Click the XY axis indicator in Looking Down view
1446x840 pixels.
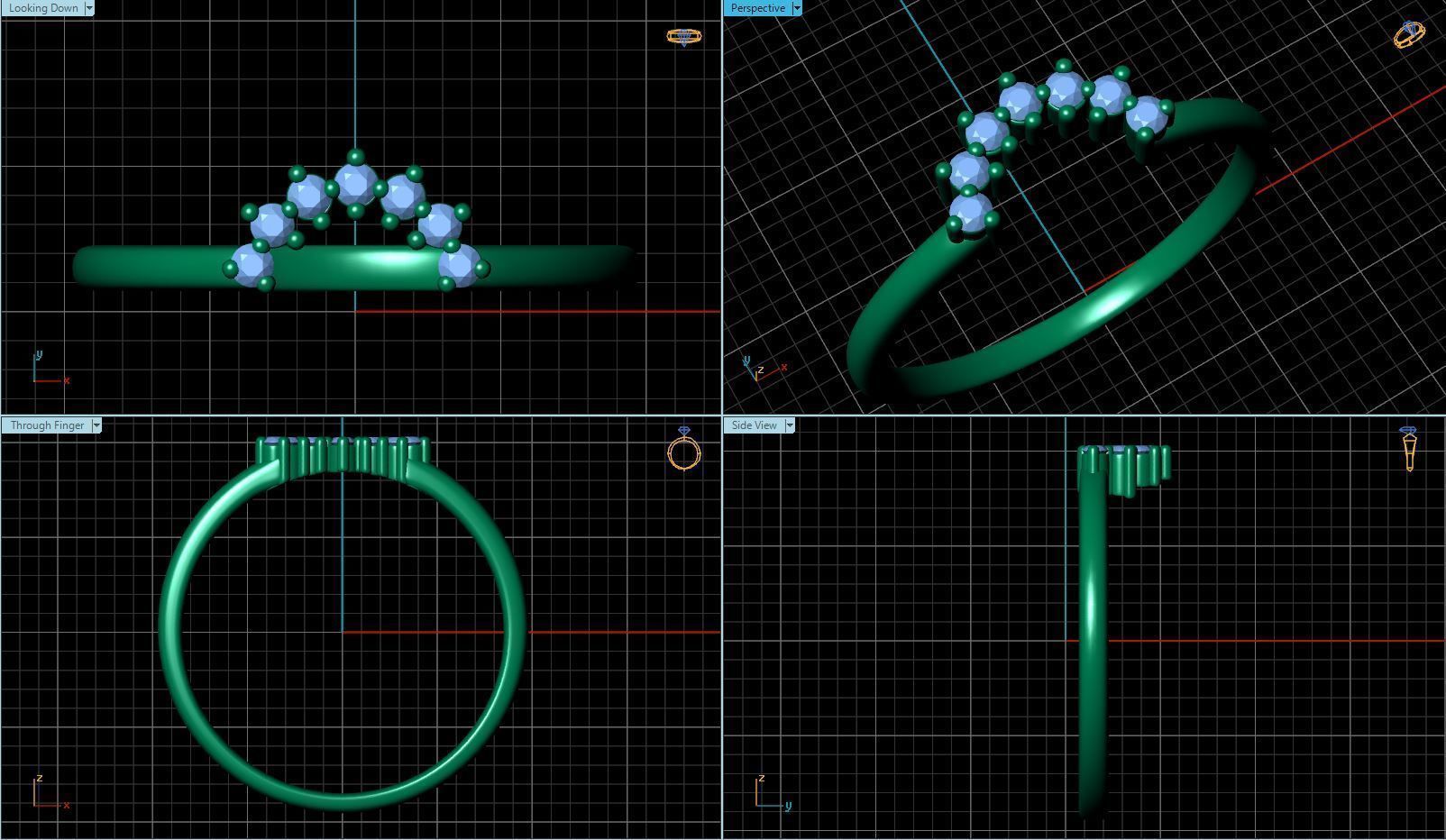pyautogui.click(x=50, y=369)
